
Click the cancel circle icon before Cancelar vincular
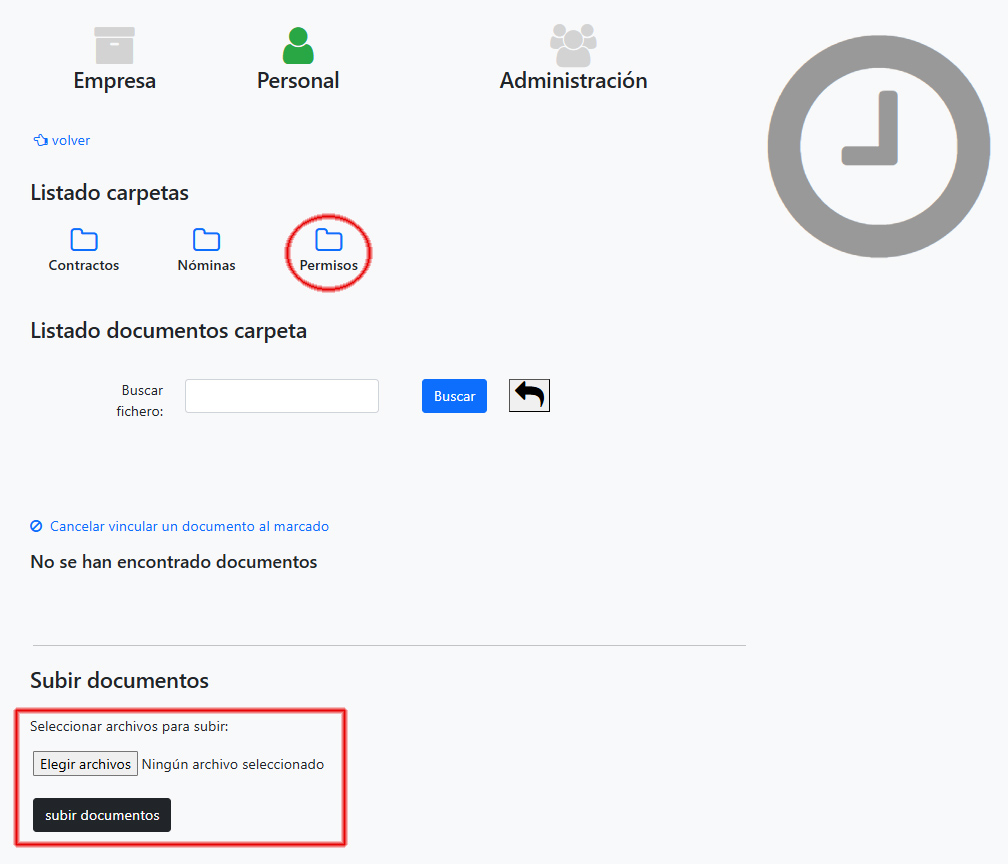(37, 526)
